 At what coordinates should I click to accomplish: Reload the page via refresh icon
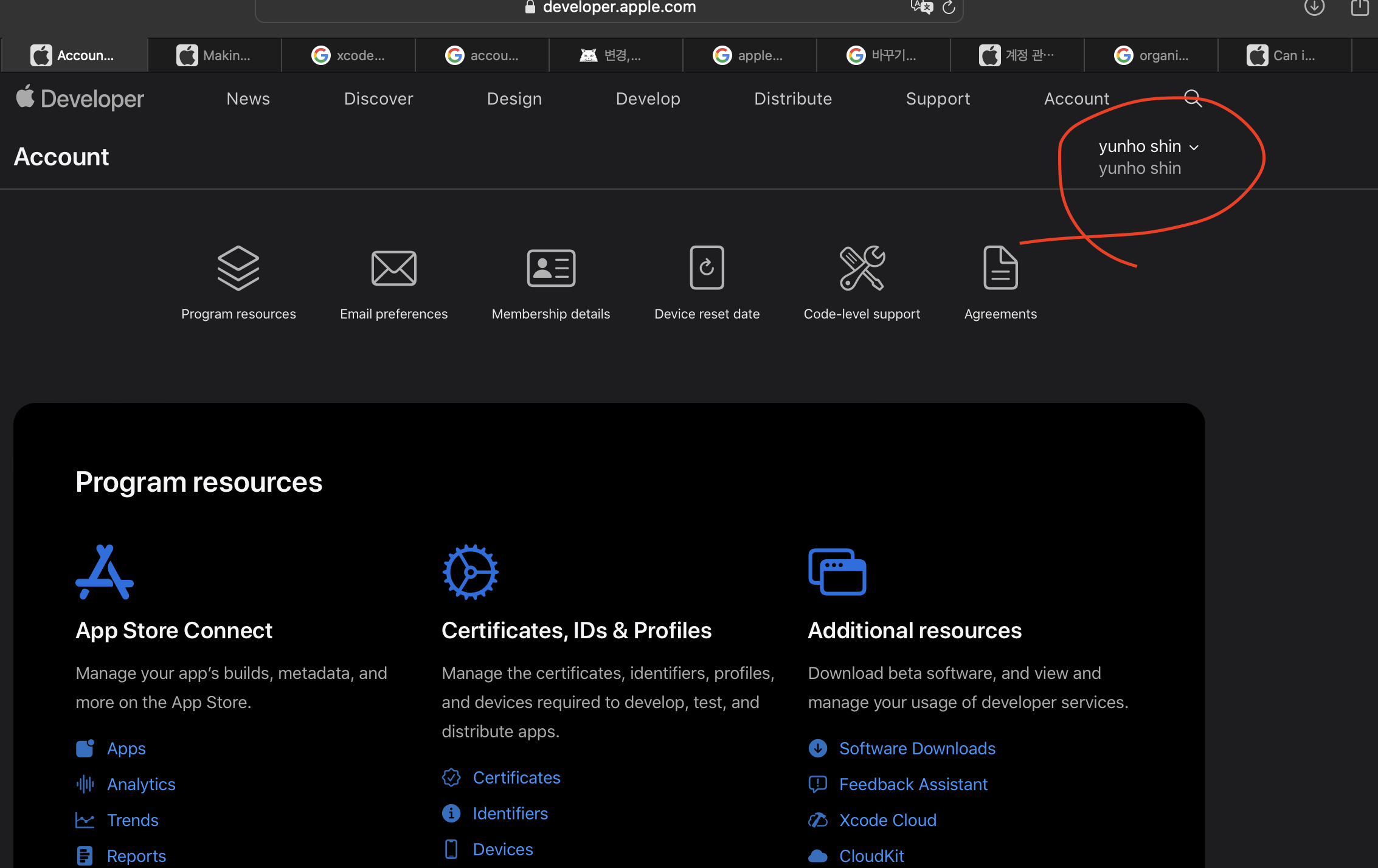(x=949, y=7)
